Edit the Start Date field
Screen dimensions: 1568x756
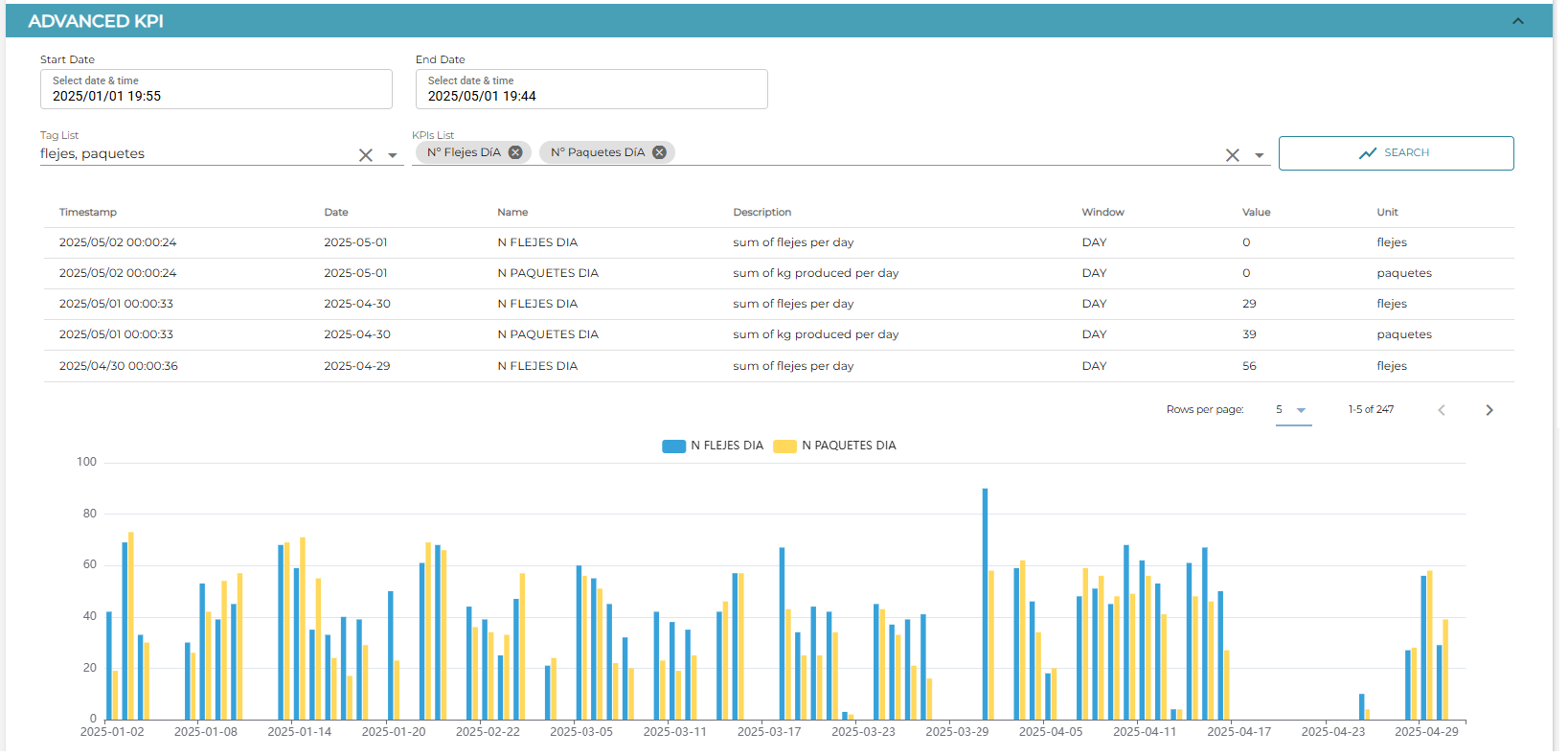[x=216, y=89]
